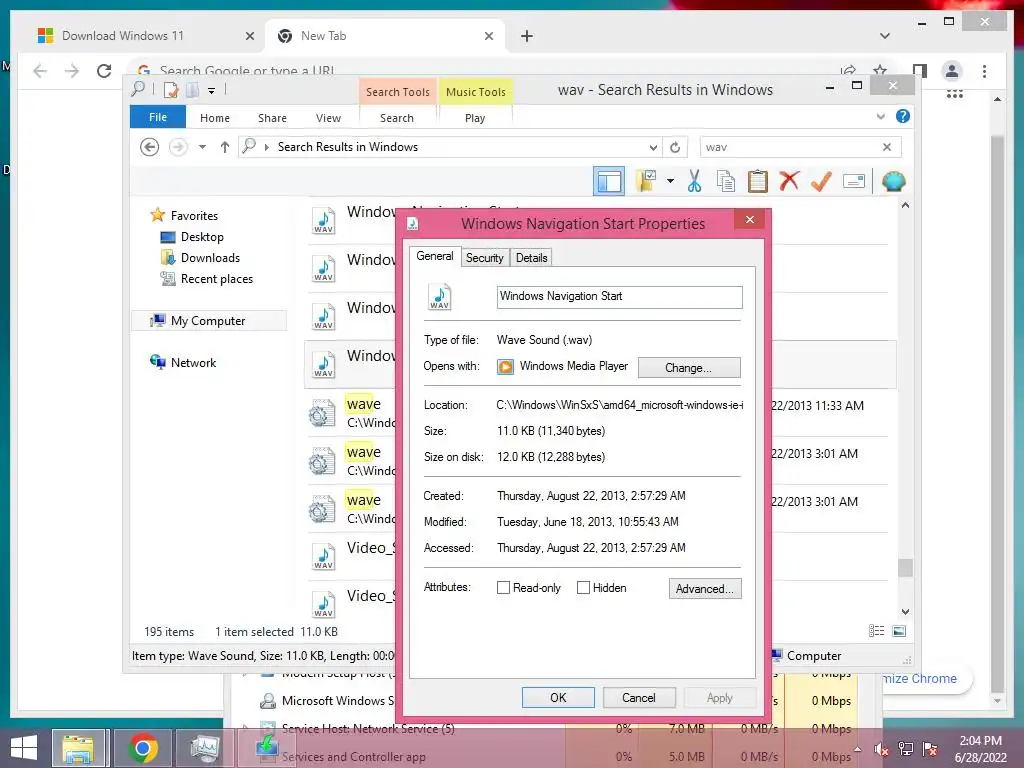Open the folder options toolbar icon
The width and height of the screenshot is (1024, 768).
(x=646, y=181)
